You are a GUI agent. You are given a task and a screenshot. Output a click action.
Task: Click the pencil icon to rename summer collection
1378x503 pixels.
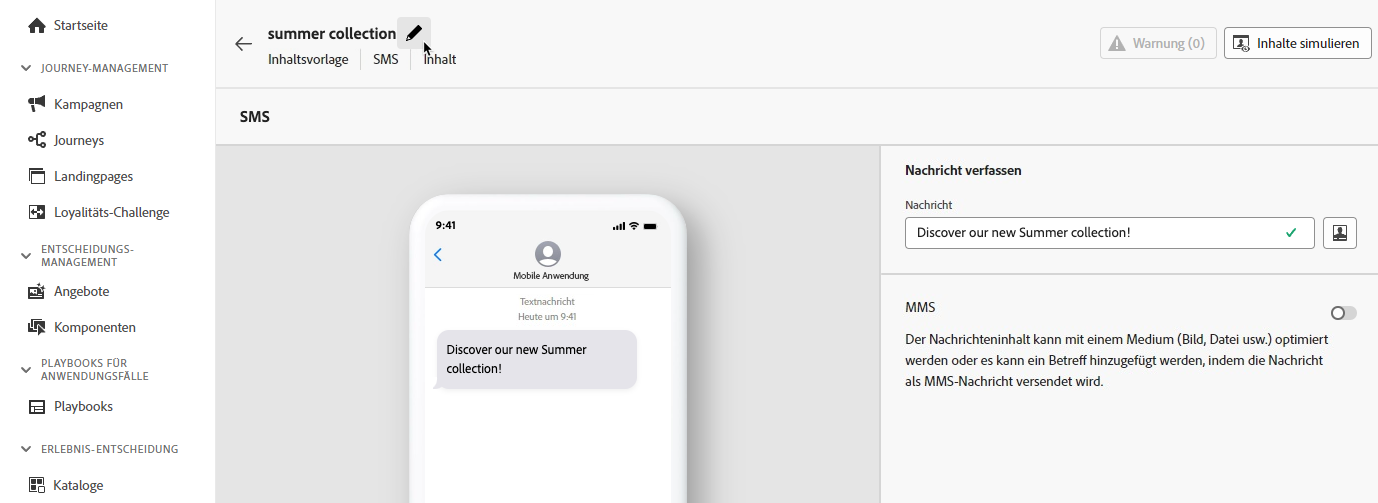coord(414,33)
